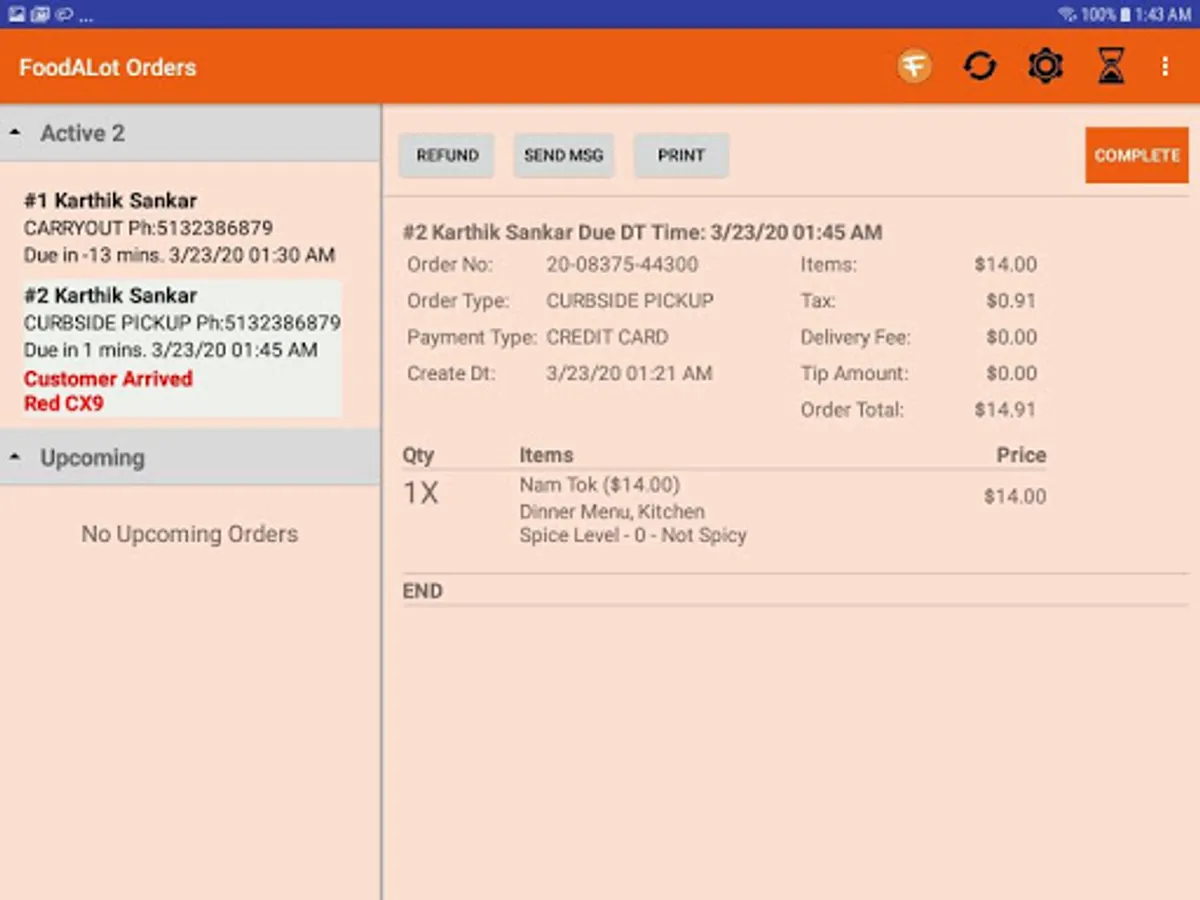Click the Tax amount $0.91
The width and height of the screenshot is (1200, 900).
coord(1011,301)
